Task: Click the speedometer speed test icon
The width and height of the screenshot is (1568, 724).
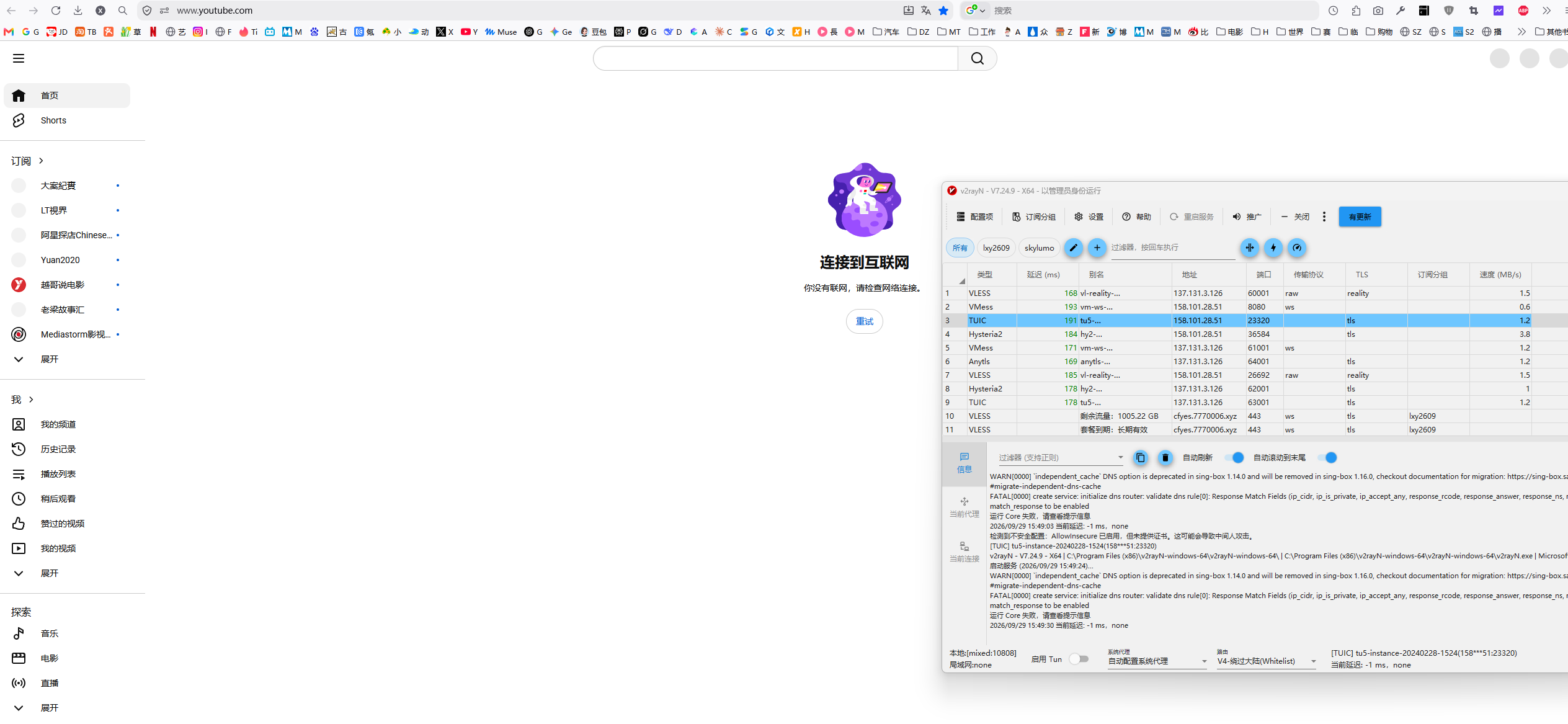Action: tap(1296, 248)
